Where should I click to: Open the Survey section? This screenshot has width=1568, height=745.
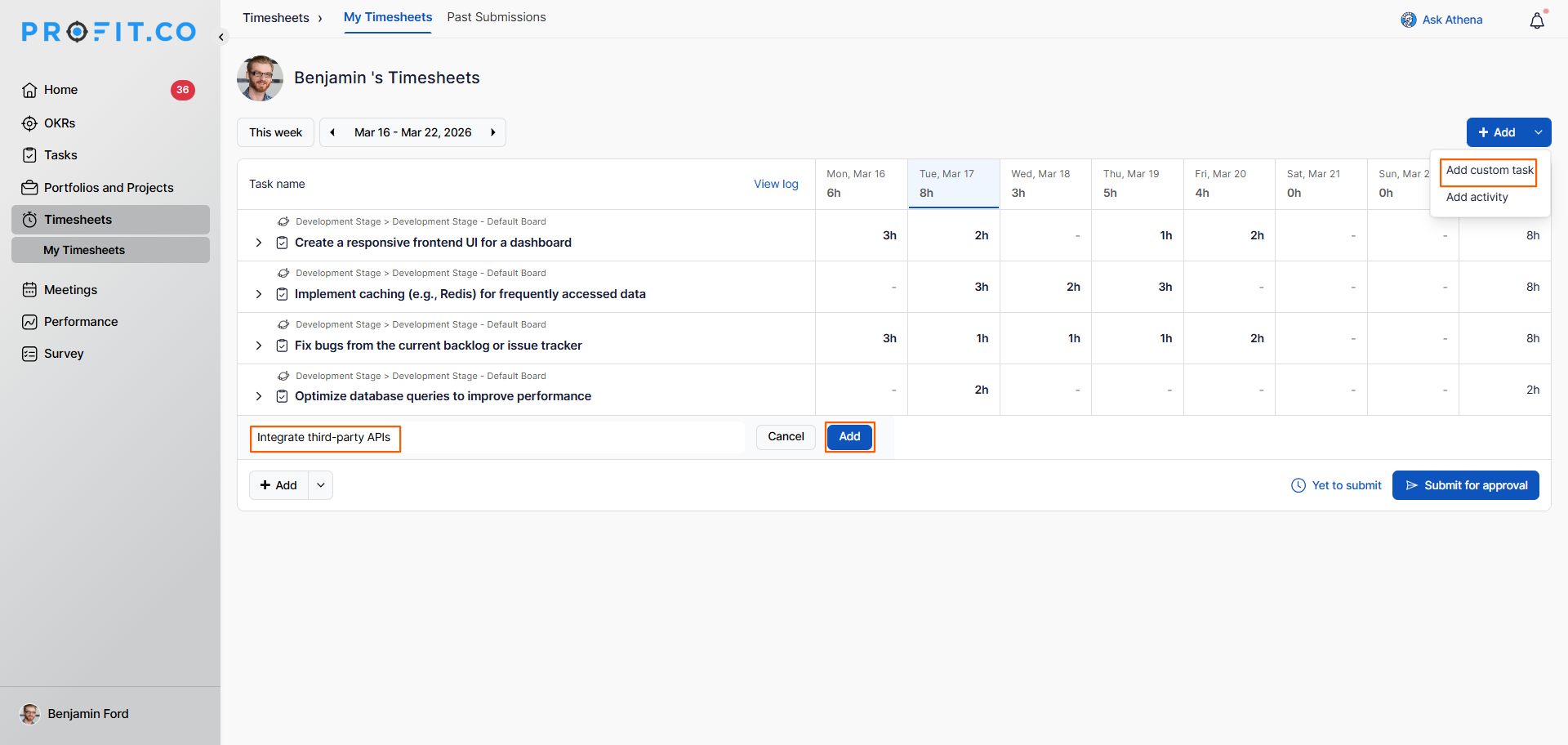pos(64,354)
